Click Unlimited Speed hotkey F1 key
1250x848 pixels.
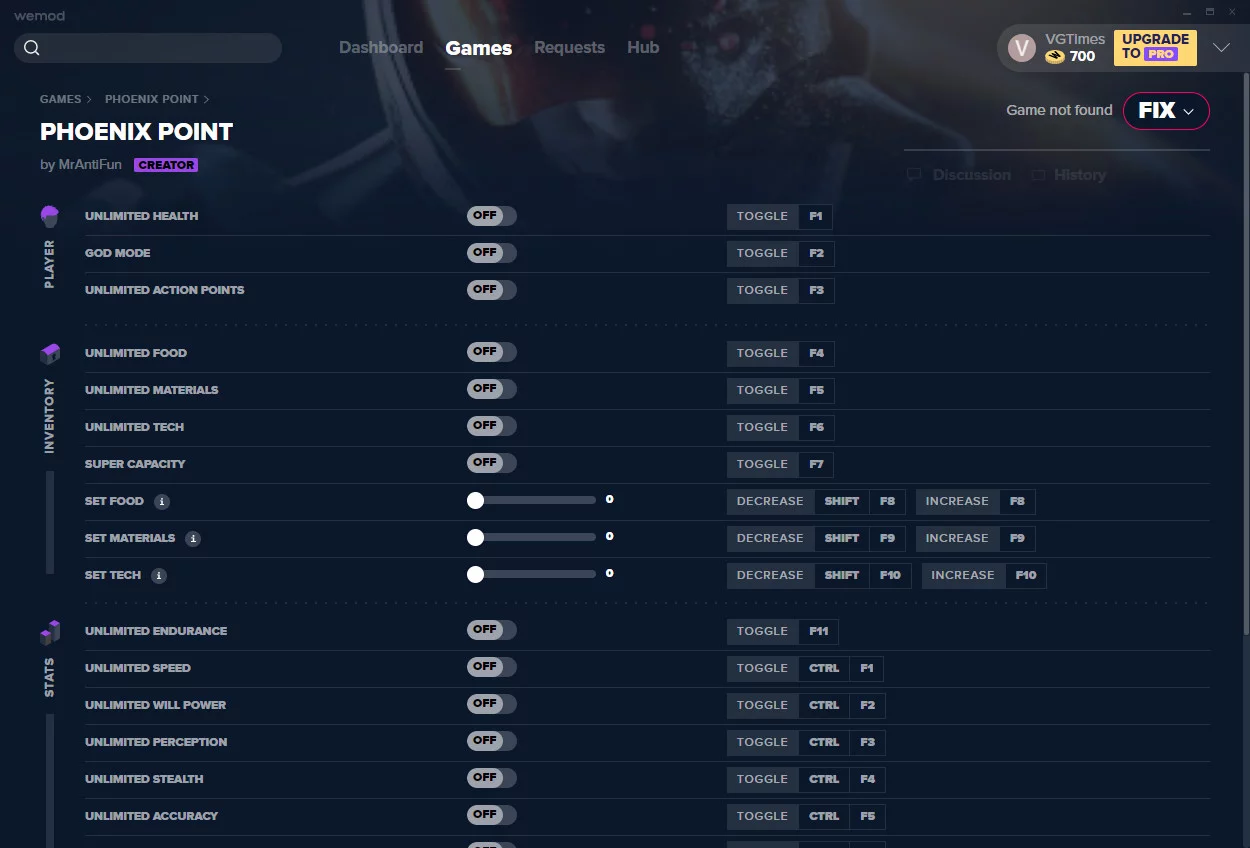[867, 668]
